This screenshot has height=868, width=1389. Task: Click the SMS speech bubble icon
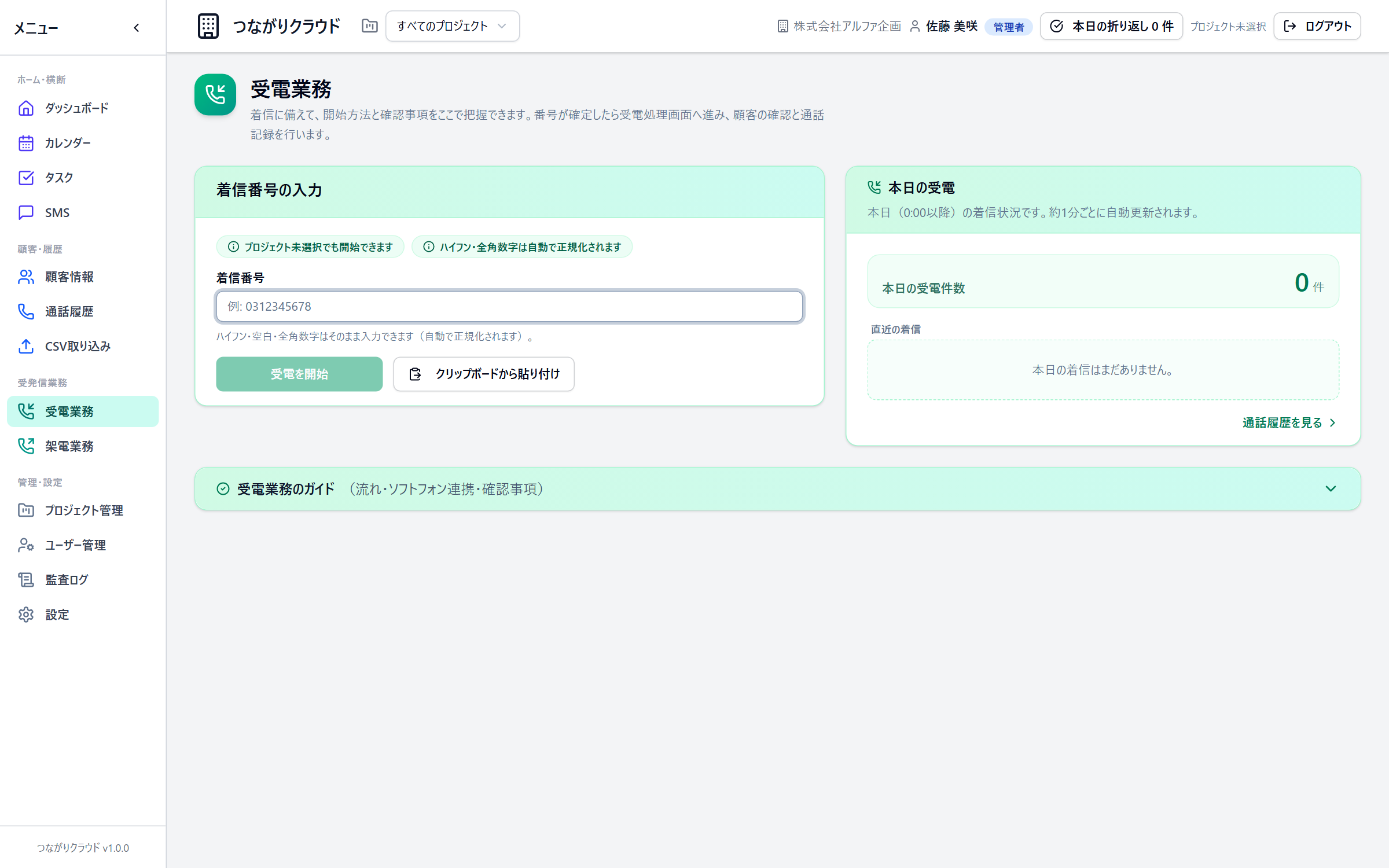[x=26, y=212]
